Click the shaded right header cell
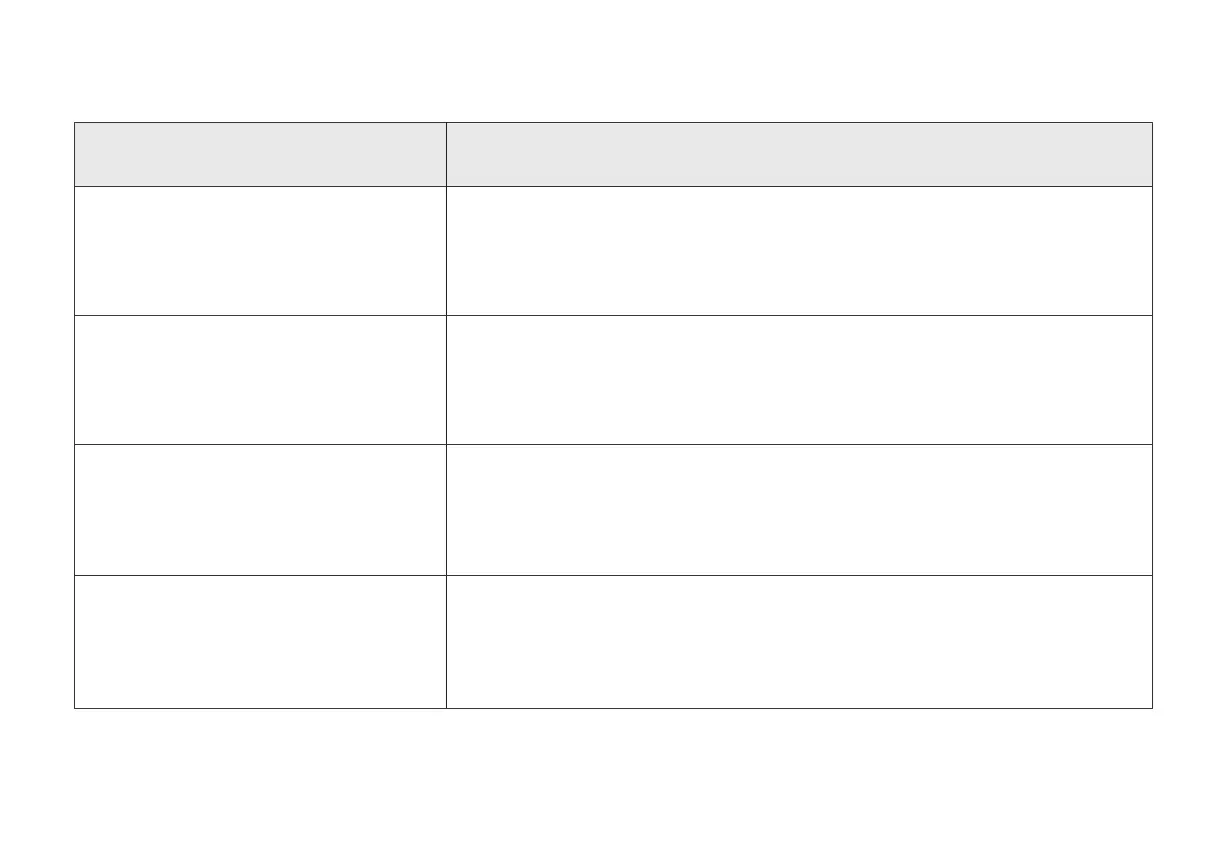The width and height of the screenshot is (1225, 856). [799, 154]
